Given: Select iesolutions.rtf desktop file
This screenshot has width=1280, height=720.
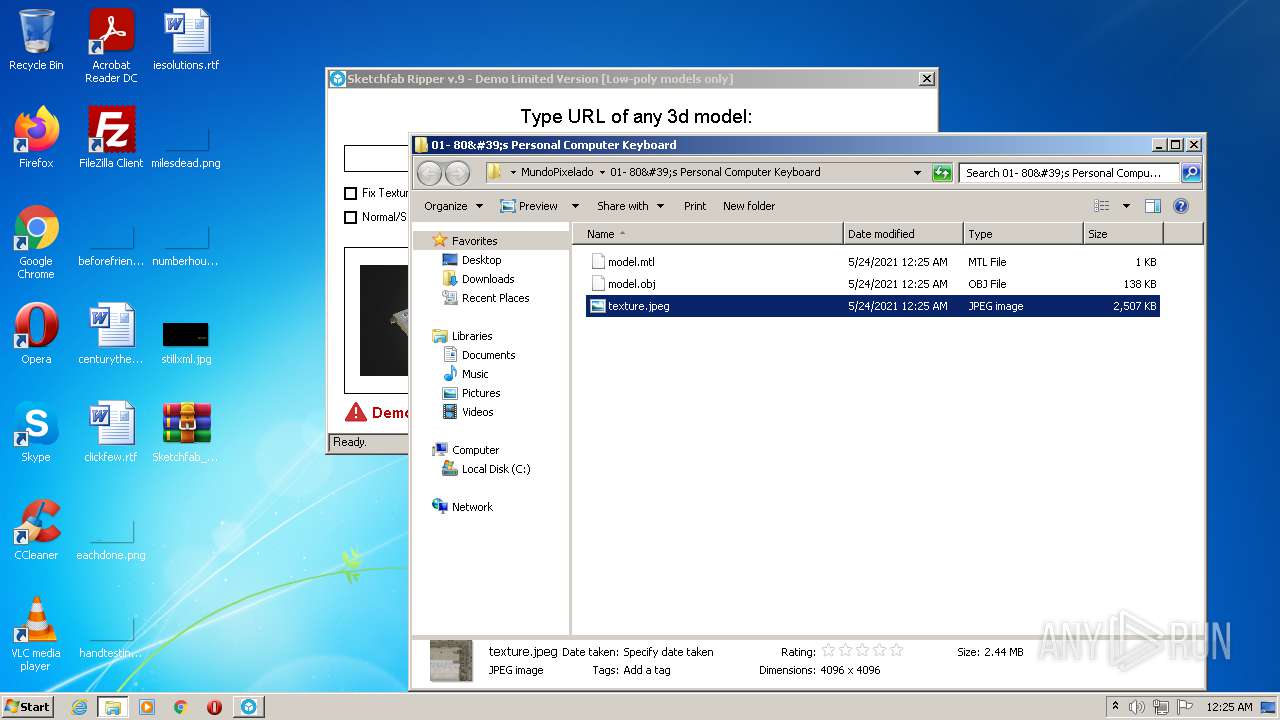Looking at the screenshot, I should click(186, 40).
